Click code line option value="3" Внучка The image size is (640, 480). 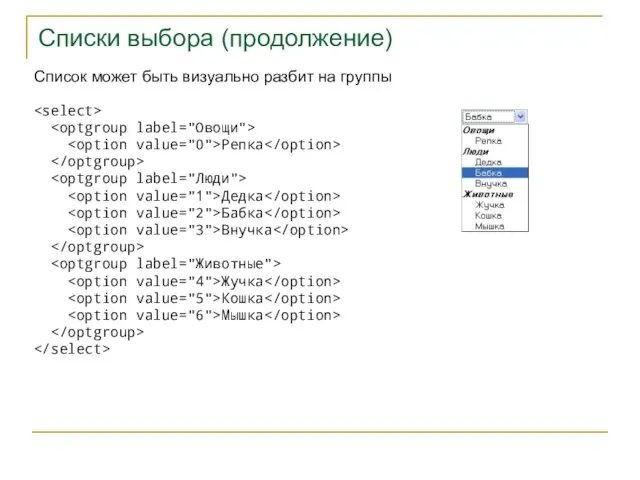pyautogui.click(x=208, y=230)
